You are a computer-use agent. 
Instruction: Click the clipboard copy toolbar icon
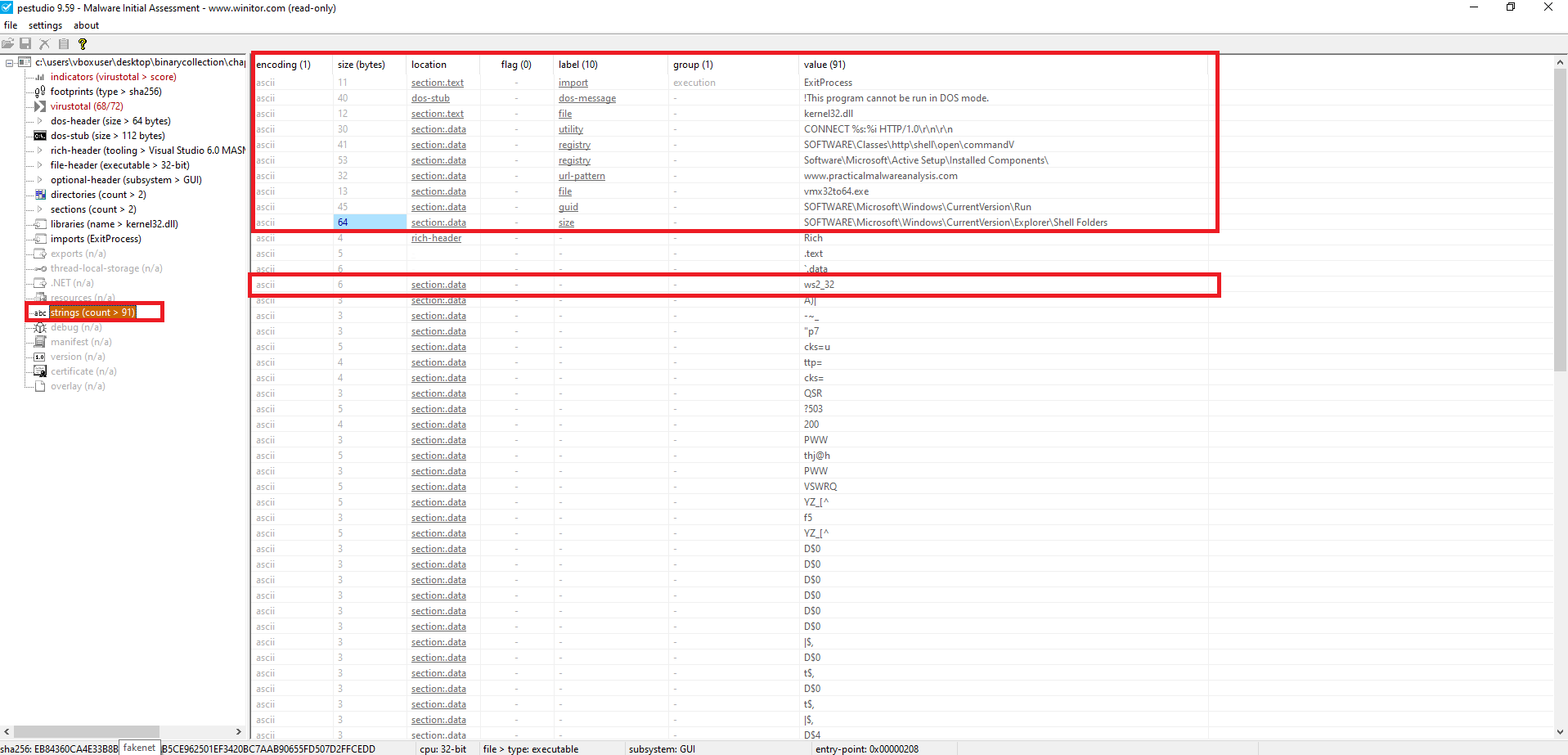click(64, 44)
